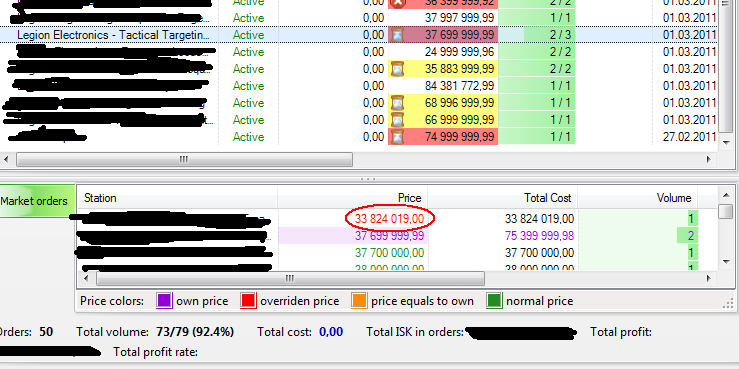Click the 35 883 999,99 price cell
This screenshot has width=739, height=369.
460,69
